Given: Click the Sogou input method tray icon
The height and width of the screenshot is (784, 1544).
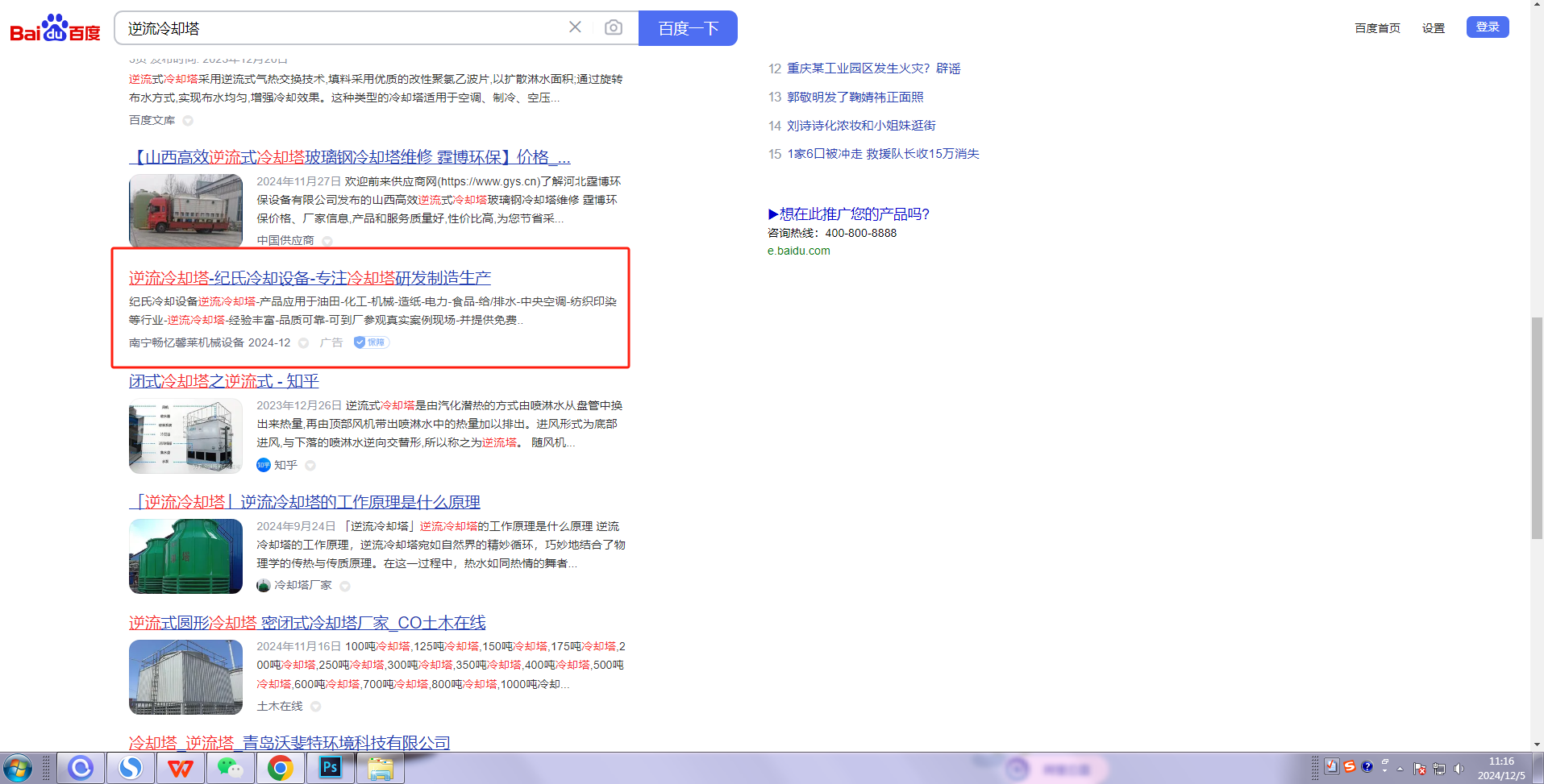Looking at the screenshot, I should [x=1349, y=767].
